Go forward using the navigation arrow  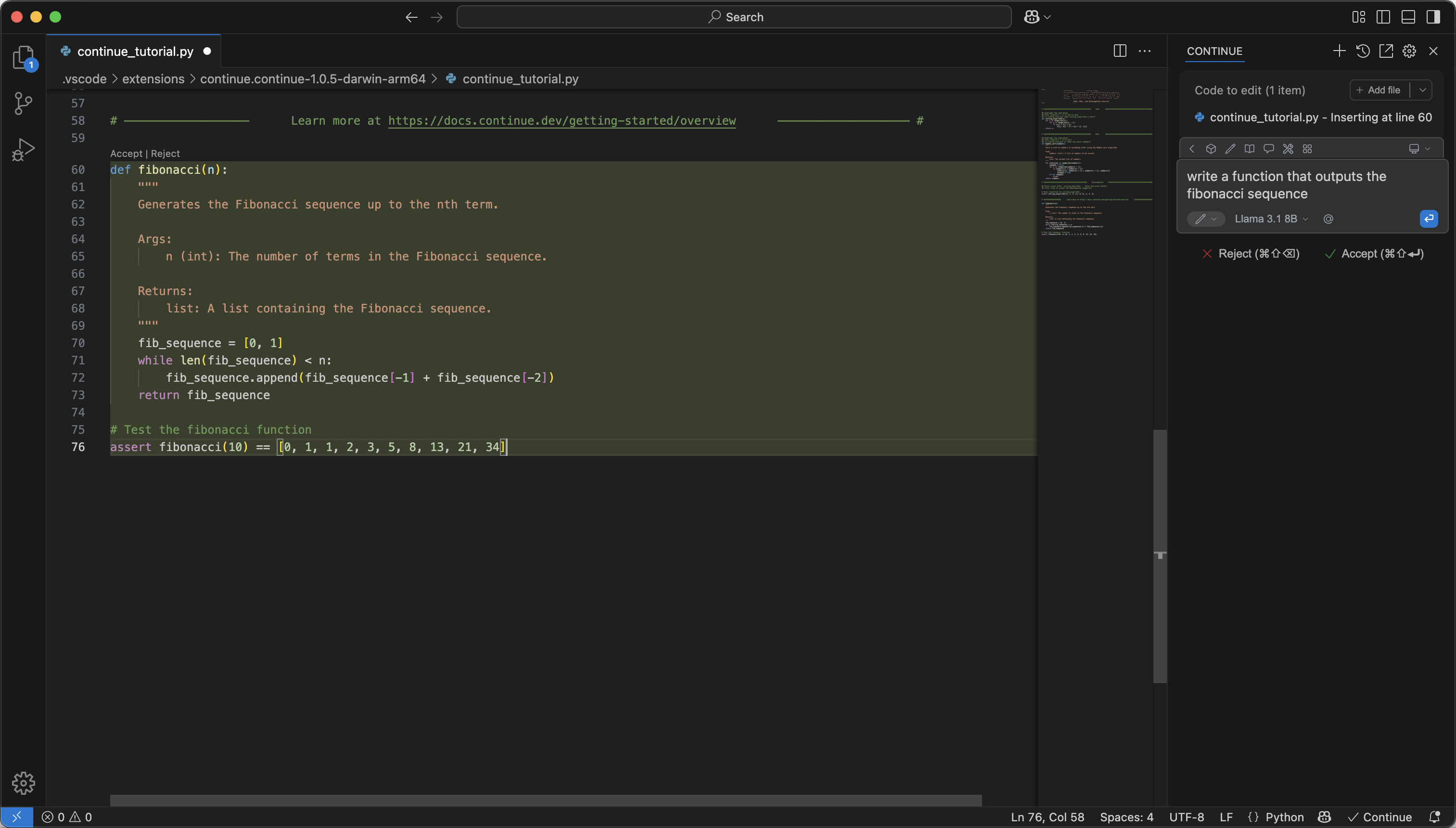(436, 17)
